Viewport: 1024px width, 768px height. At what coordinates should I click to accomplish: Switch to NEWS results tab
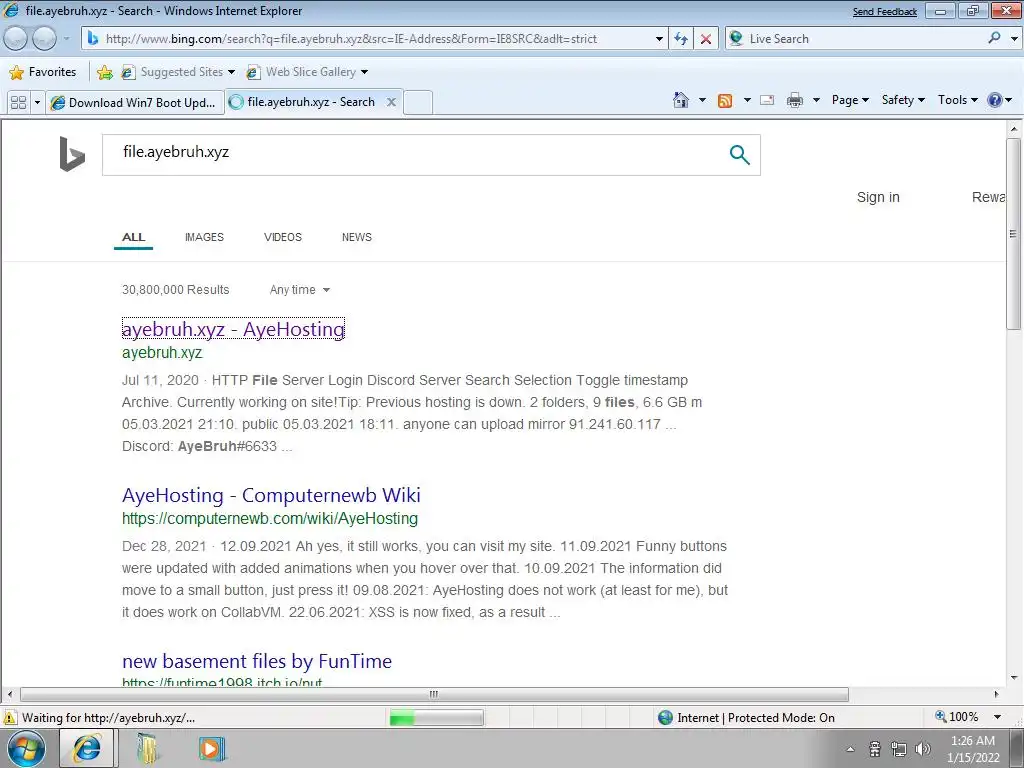coord(357,237)
